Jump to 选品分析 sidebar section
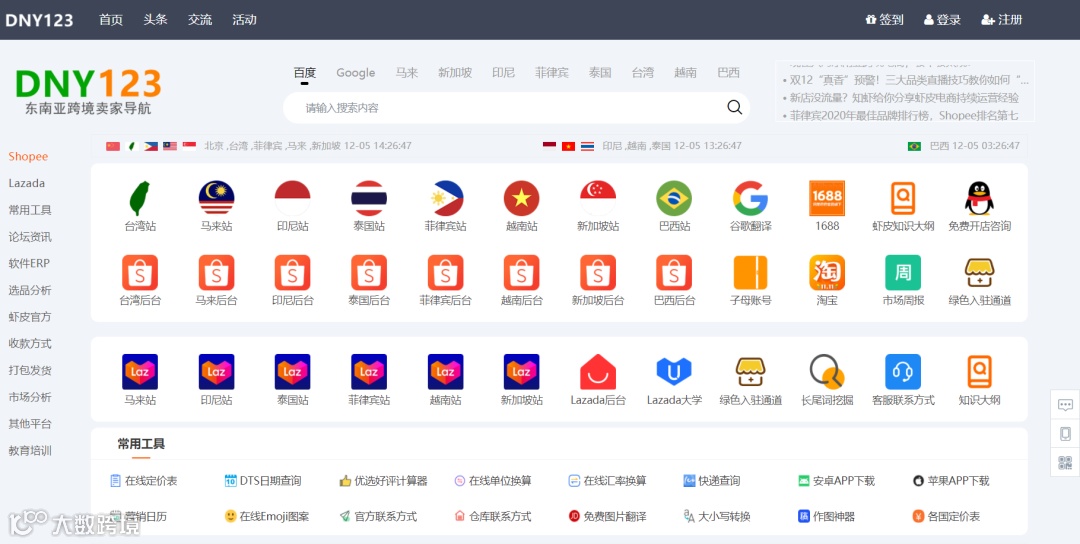The image size is (1080, 544). tap(30, 290)
